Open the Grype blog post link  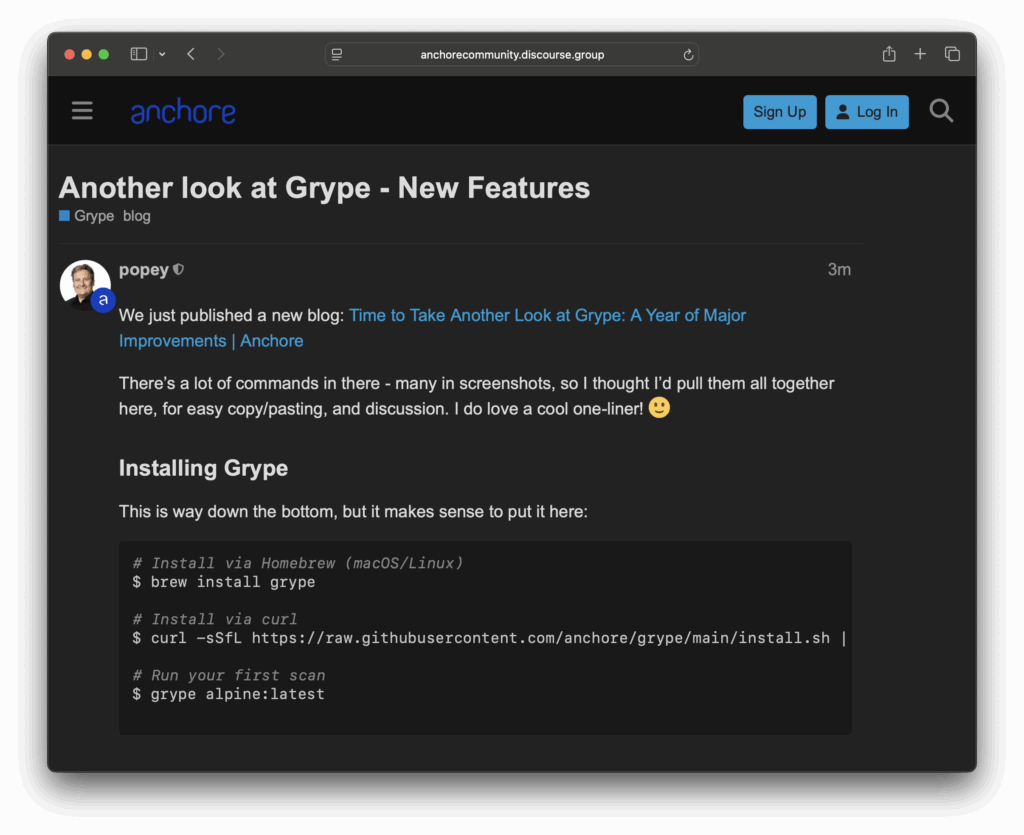[x=432, y=328]
